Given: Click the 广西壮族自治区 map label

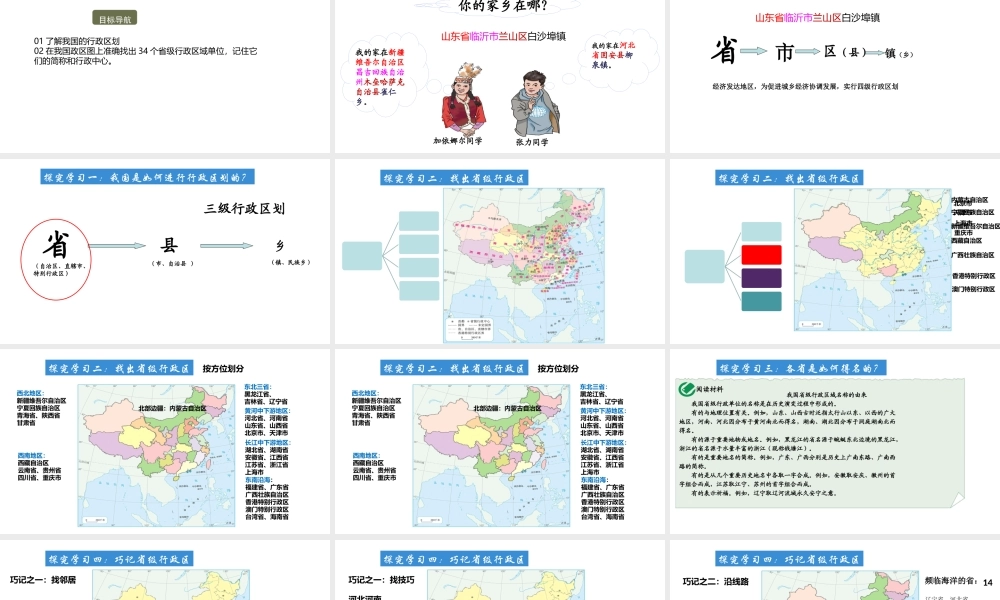Looking at the screenshot, I should pos(973,255).
